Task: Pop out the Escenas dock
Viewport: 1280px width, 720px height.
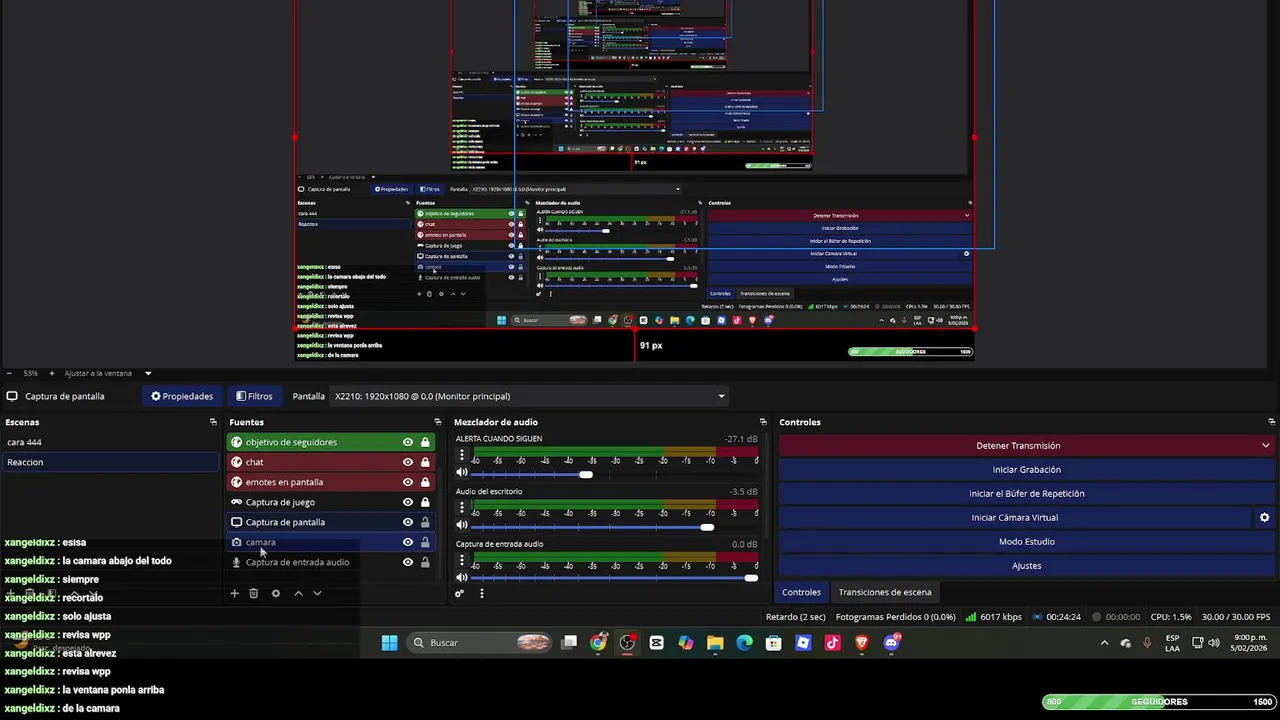Action: pyautogui.click(x=213, y=422)
